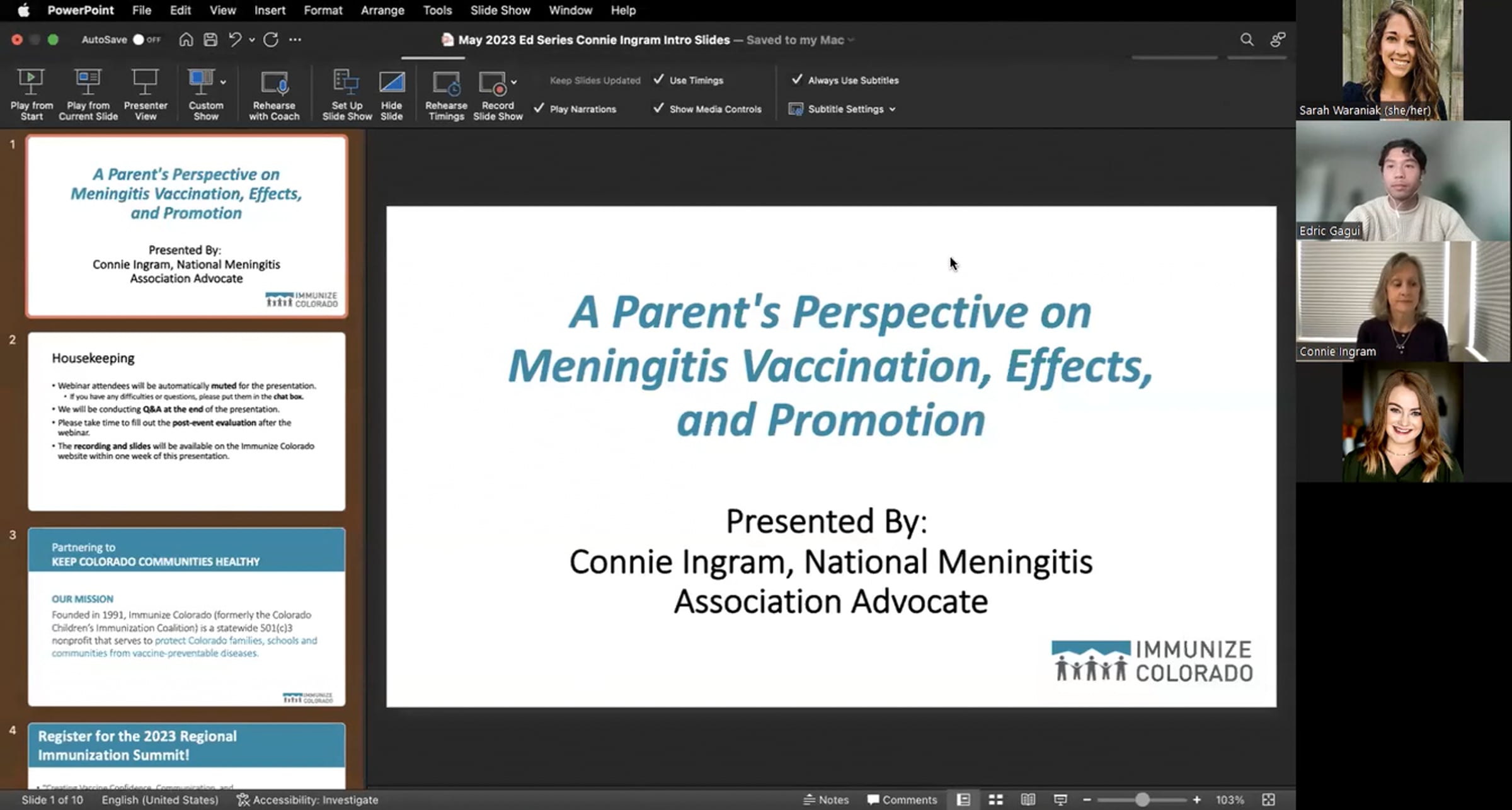Open the search magnifier icon
Viewport: 1512px width, 810px height.
coord(1246,40)
